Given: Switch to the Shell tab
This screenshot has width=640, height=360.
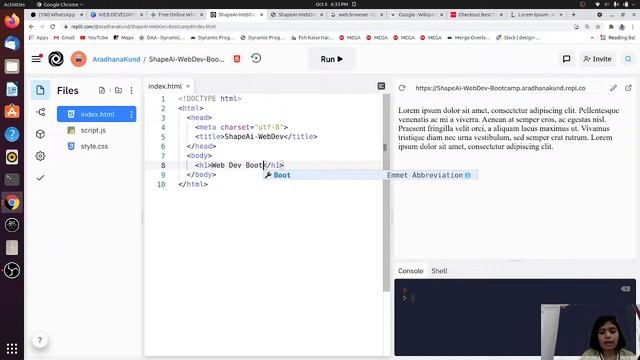Looking at the screenshot, I should [439, 271].
